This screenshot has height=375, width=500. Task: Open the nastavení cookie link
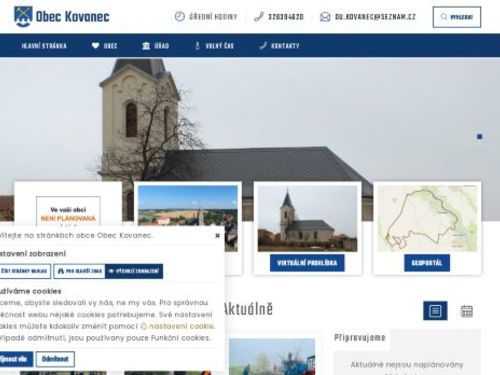pos(182,326)
